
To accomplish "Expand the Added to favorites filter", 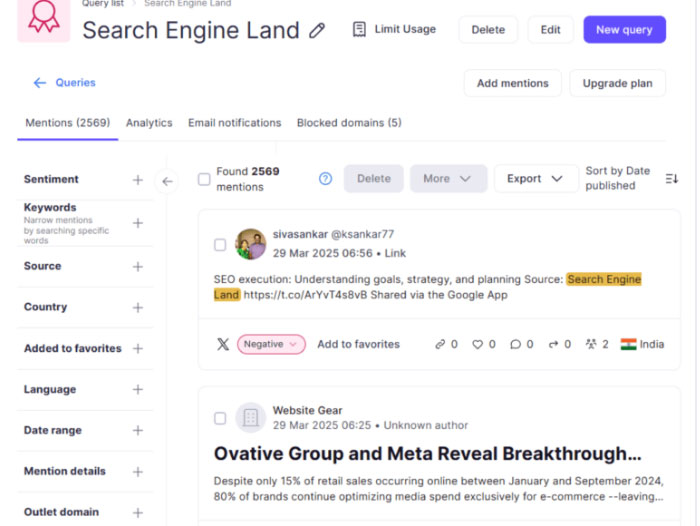I will click(138, 349).
